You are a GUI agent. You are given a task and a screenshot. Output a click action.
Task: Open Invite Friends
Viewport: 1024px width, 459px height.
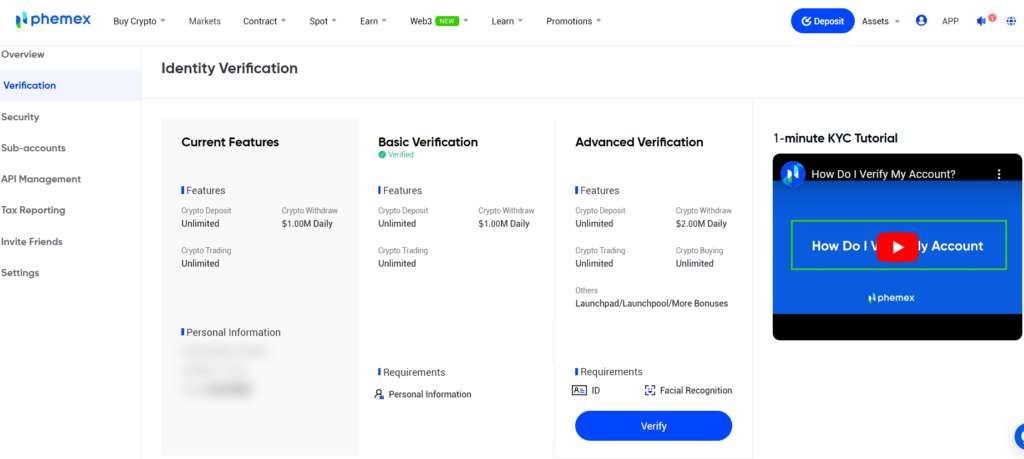click(x=32, y=242)
